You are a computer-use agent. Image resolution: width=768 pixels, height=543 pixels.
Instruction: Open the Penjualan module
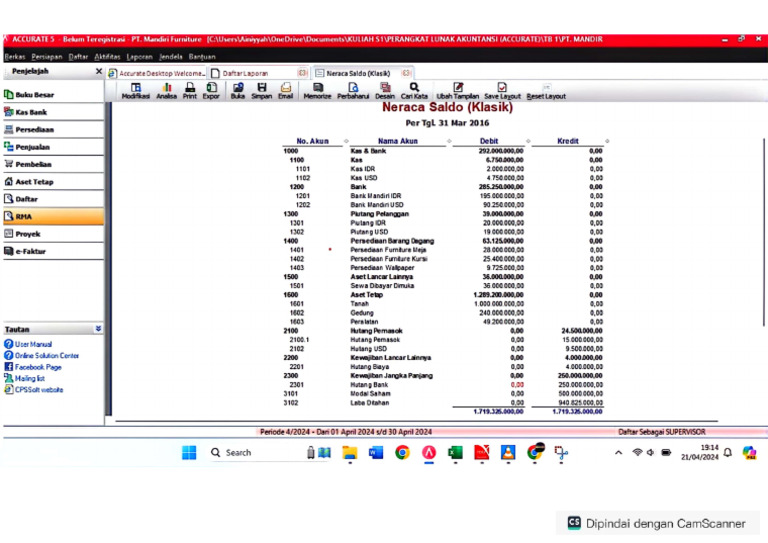53,147
